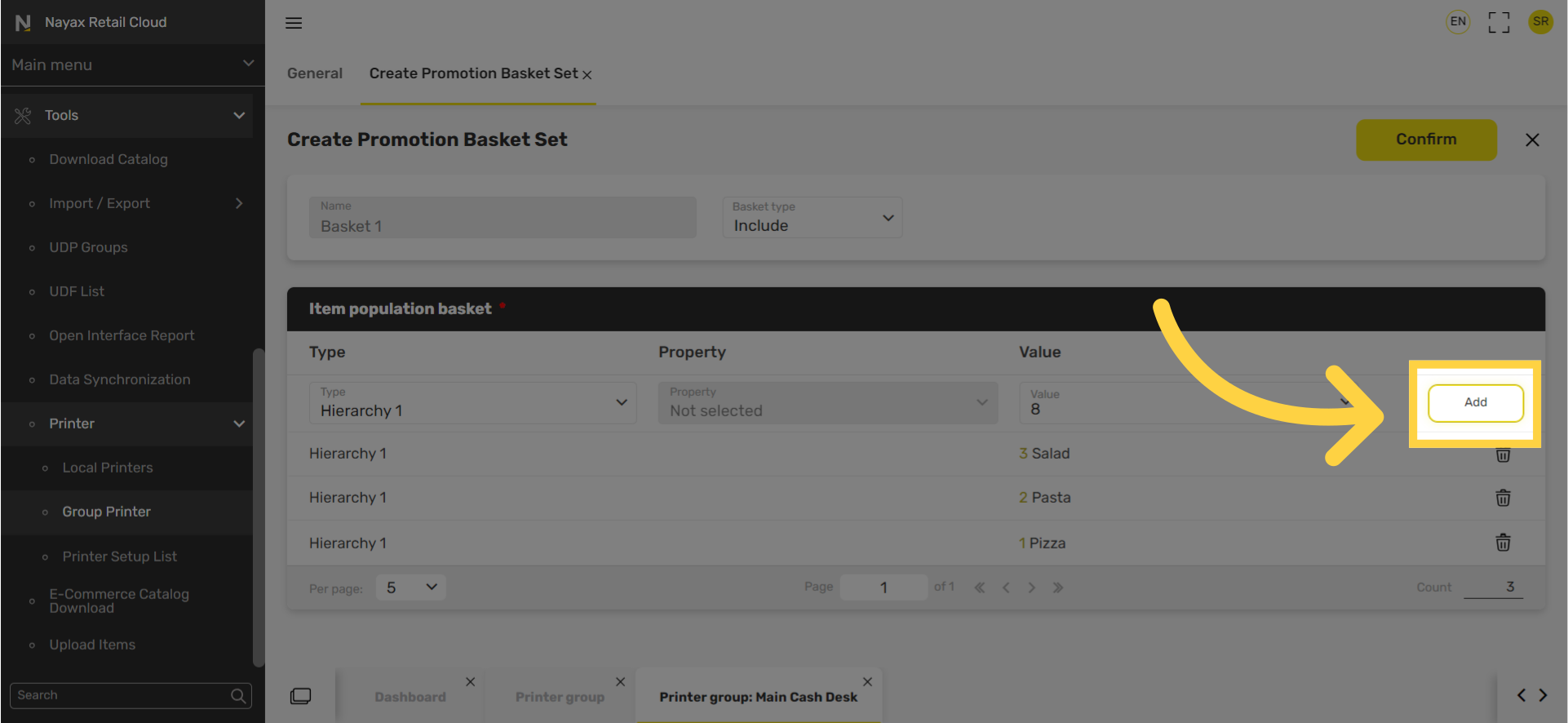Switch to the General tab
1568x723 pixels.
point(315,73)
